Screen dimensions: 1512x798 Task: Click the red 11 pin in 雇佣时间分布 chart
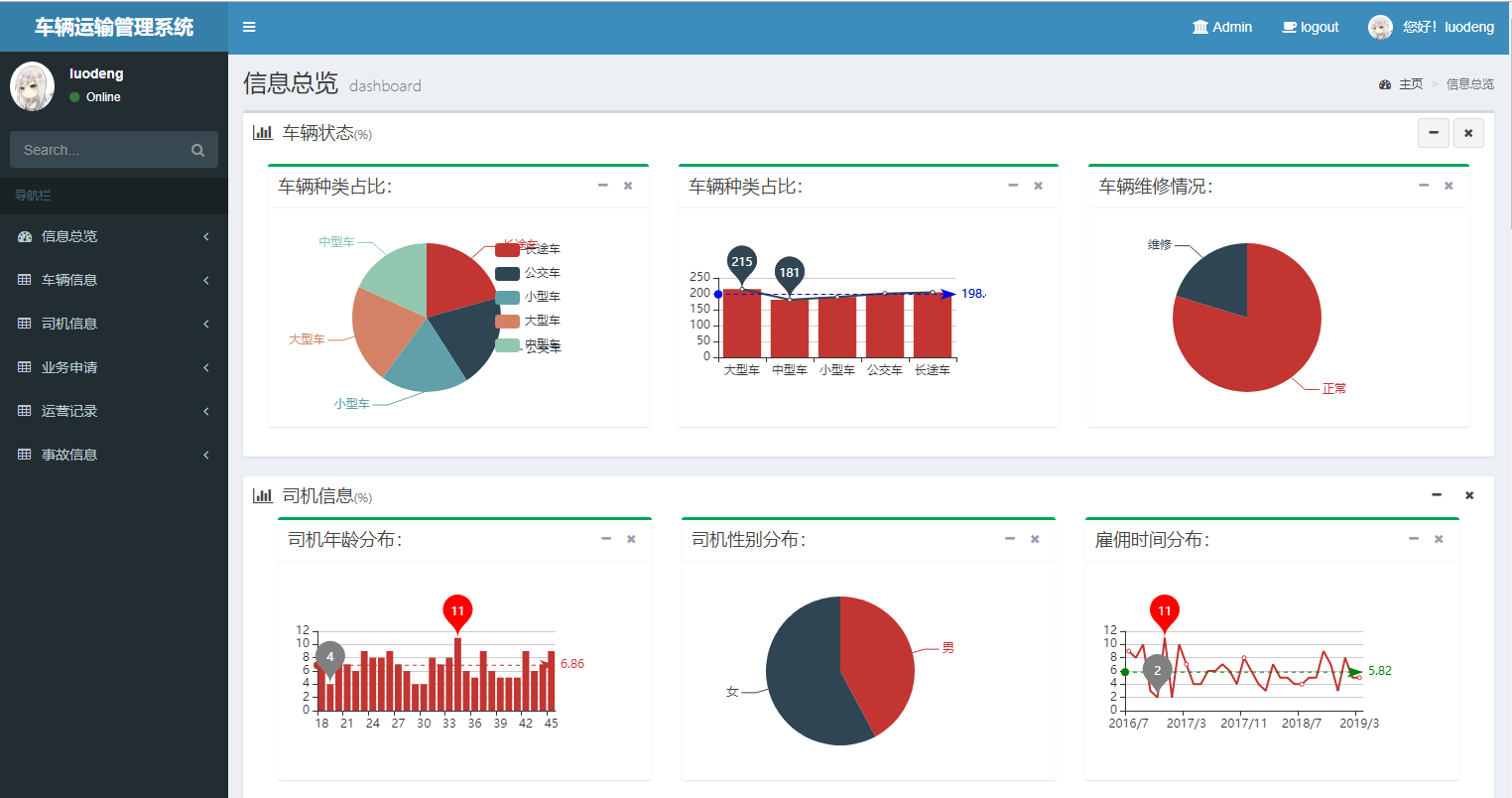click(x=1164, y=611)
